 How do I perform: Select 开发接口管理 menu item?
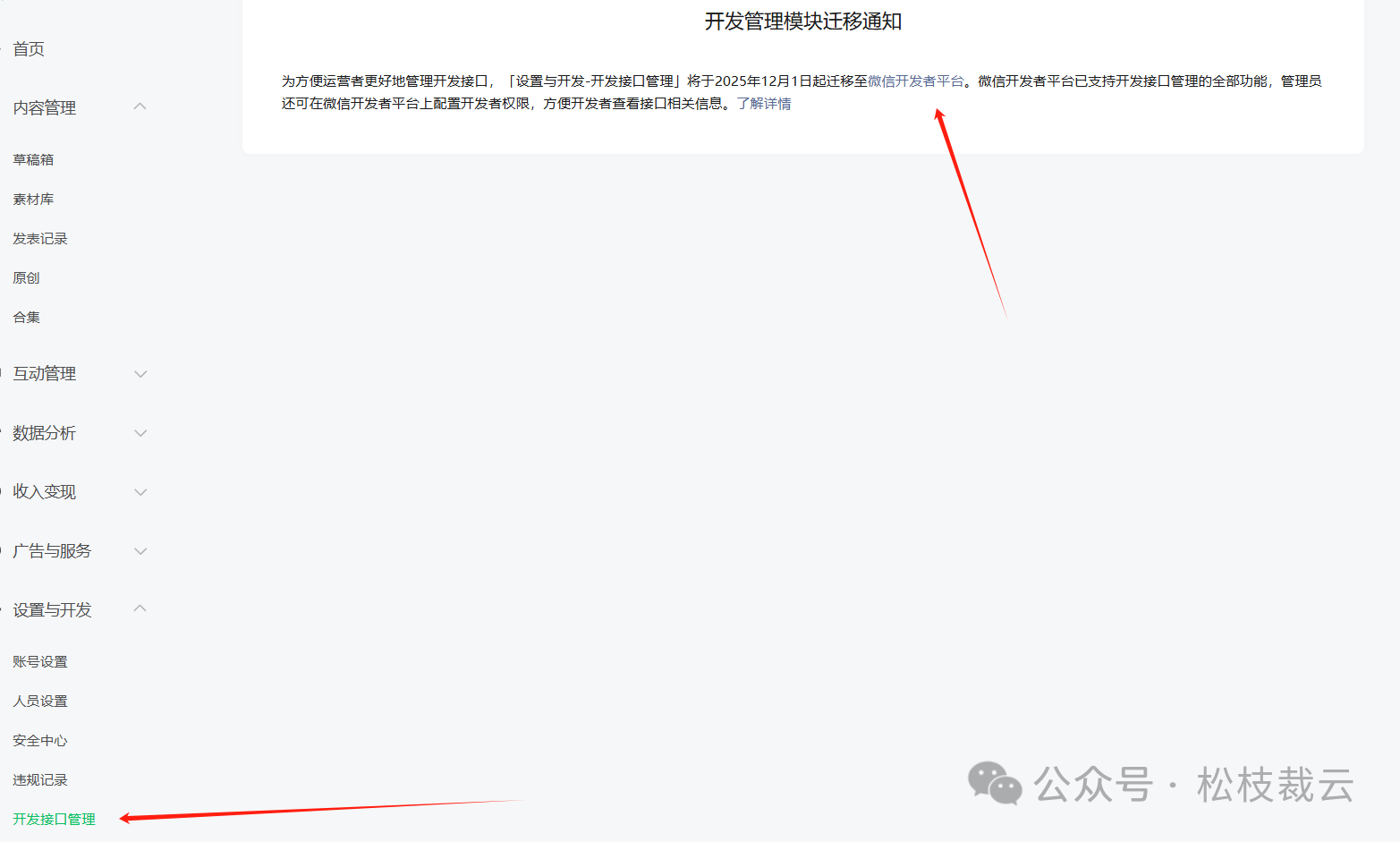click(x=54, y=819)
